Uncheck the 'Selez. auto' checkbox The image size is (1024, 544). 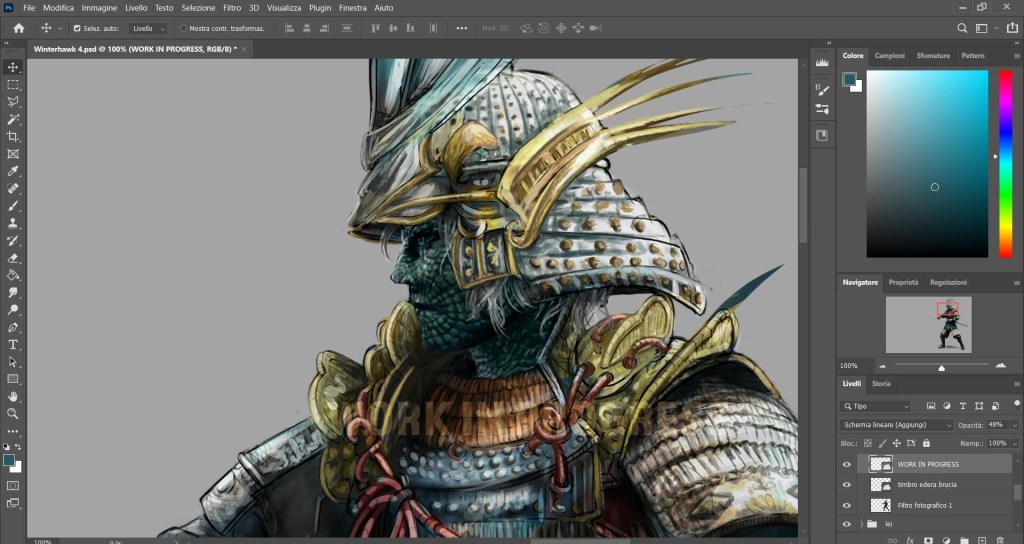pyautogui.click(x=76, y=29)
